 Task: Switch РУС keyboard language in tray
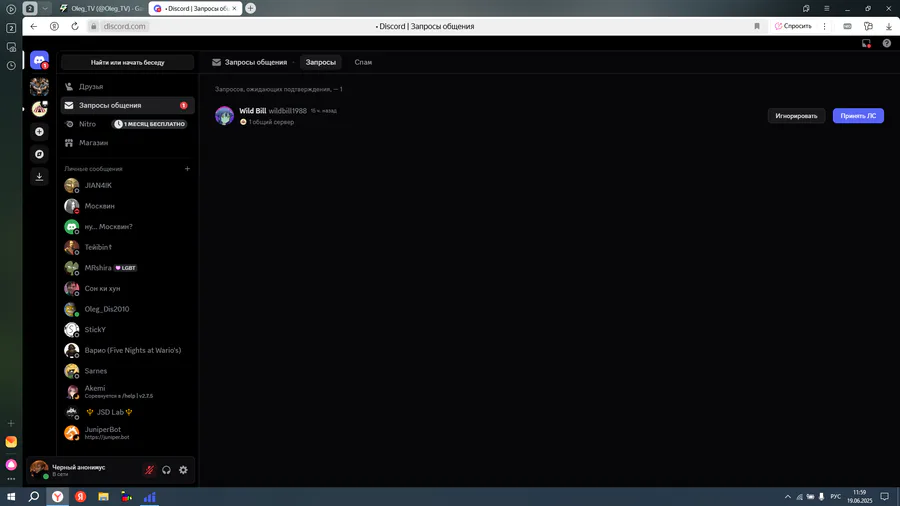(x=836, y=497)
